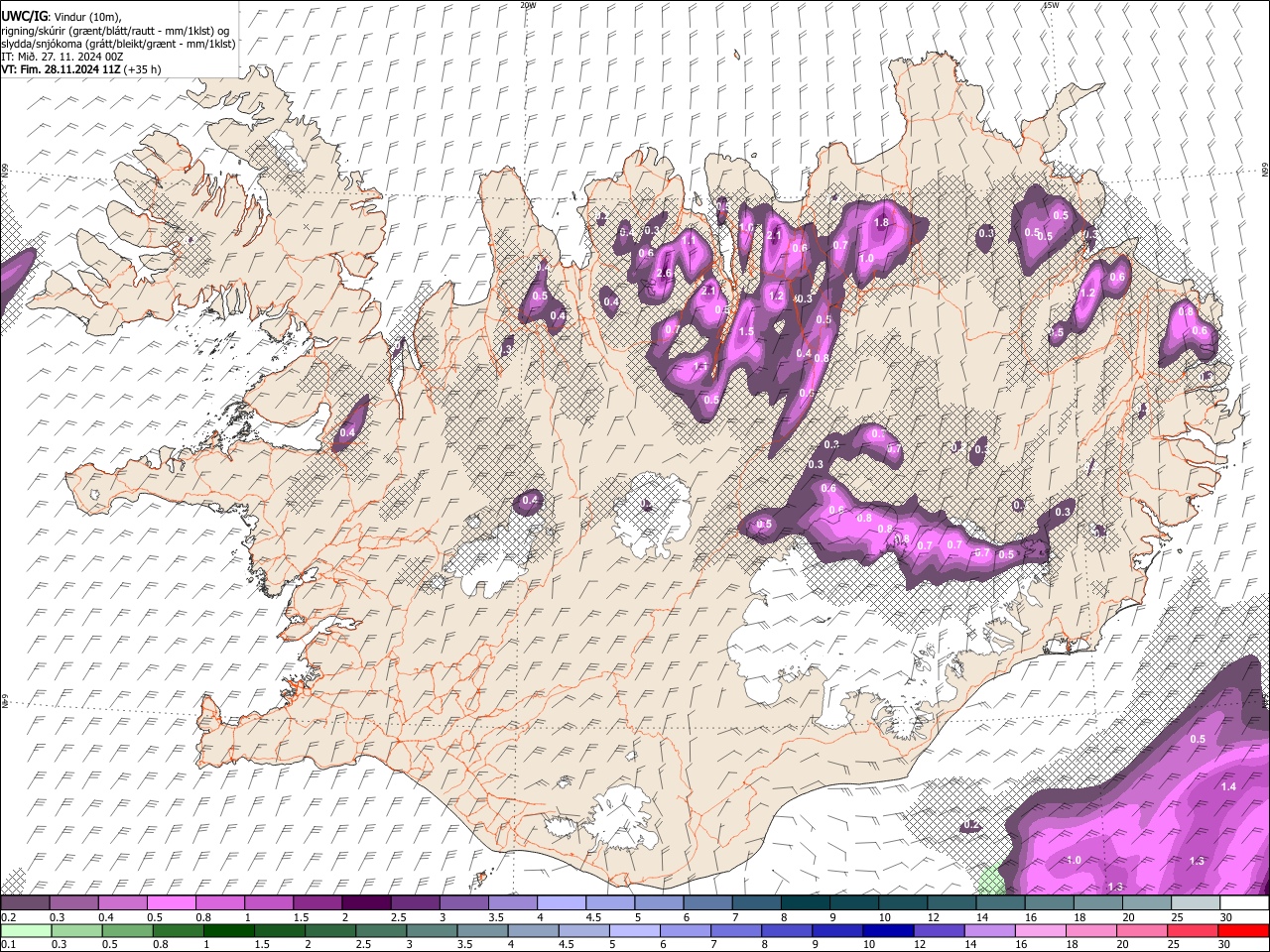Click the '15W' longitude label

(x=1051, y=5)
